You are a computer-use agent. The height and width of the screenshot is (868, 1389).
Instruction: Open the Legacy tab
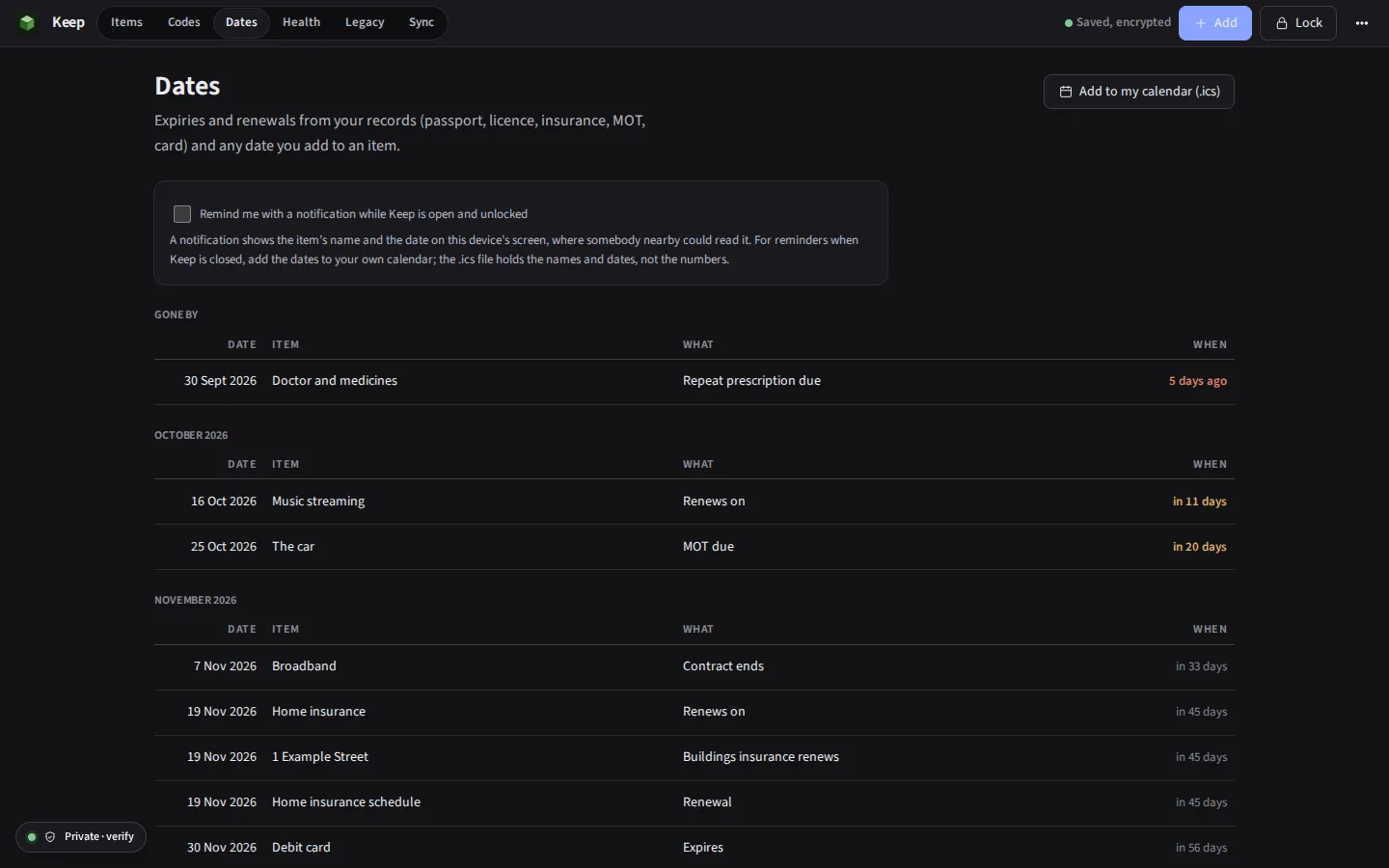coord(365,22)
